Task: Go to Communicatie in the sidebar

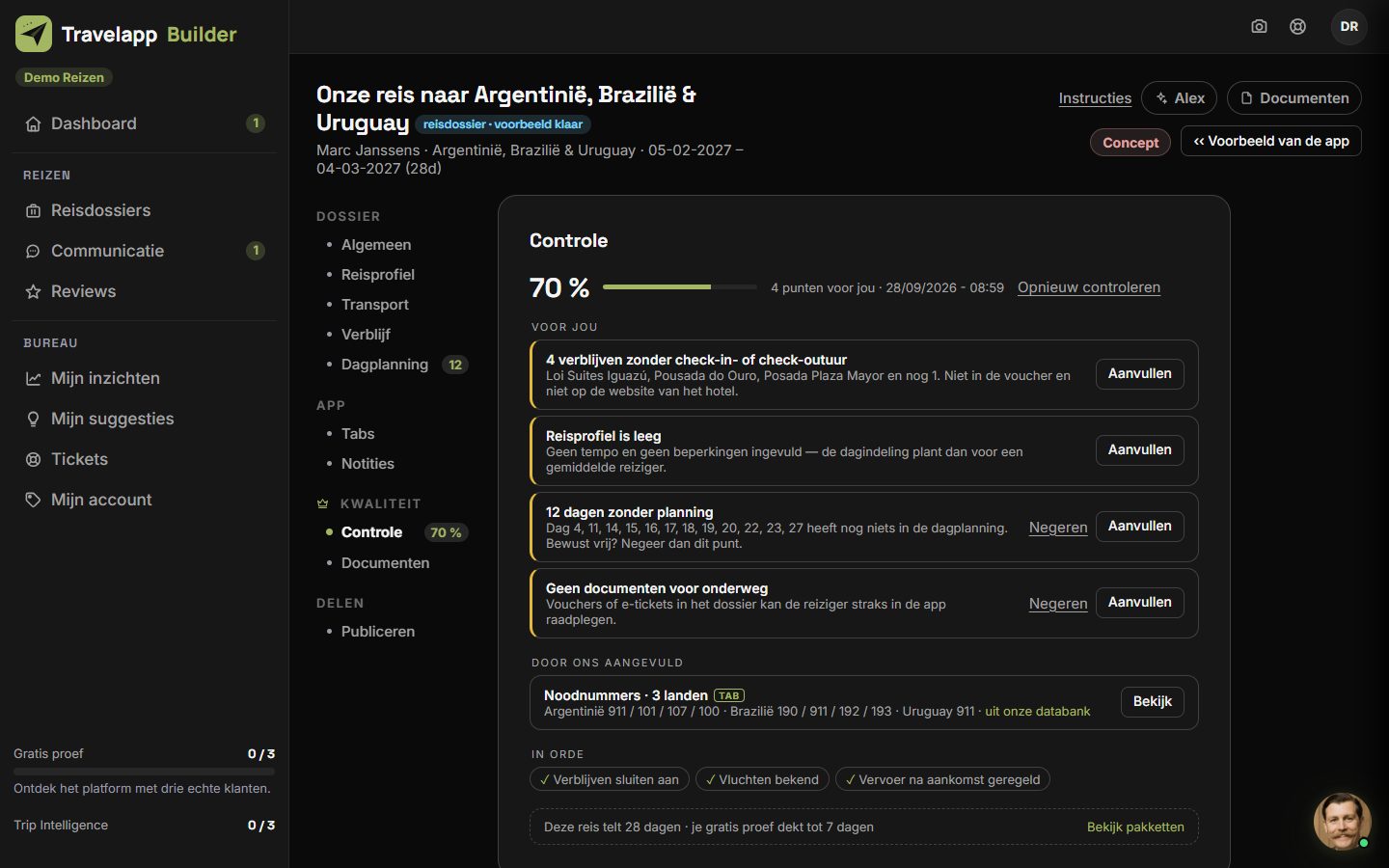Action: 144,251
